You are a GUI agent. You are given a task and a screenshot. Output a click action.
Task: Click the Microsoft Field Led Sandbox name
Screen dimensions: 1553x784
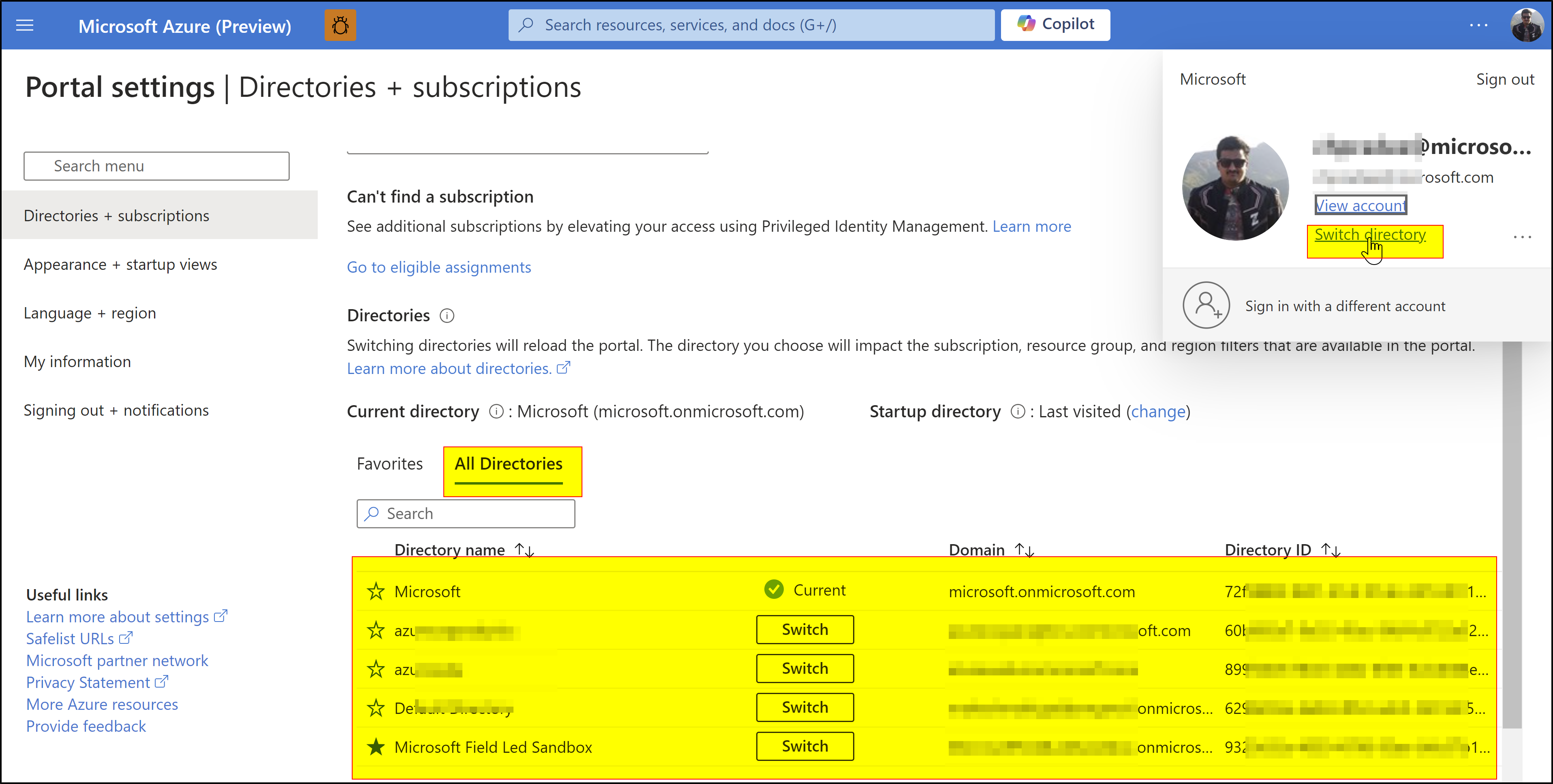[493, 747]
